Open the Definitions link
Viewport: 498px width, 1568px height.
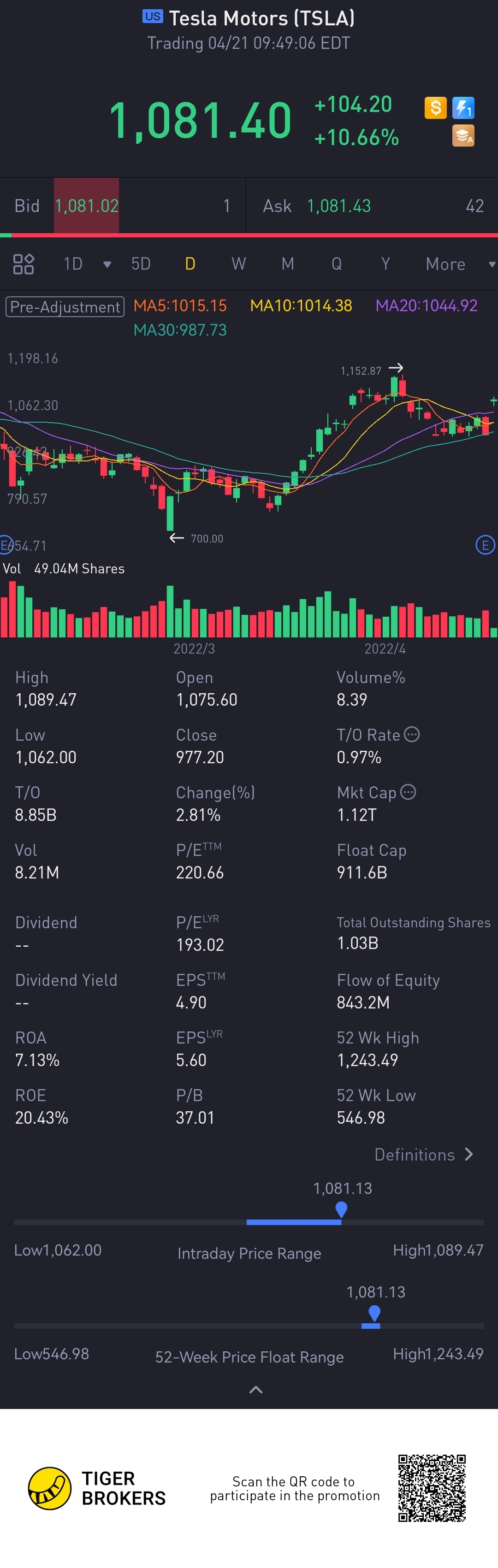coord(424,1155)
